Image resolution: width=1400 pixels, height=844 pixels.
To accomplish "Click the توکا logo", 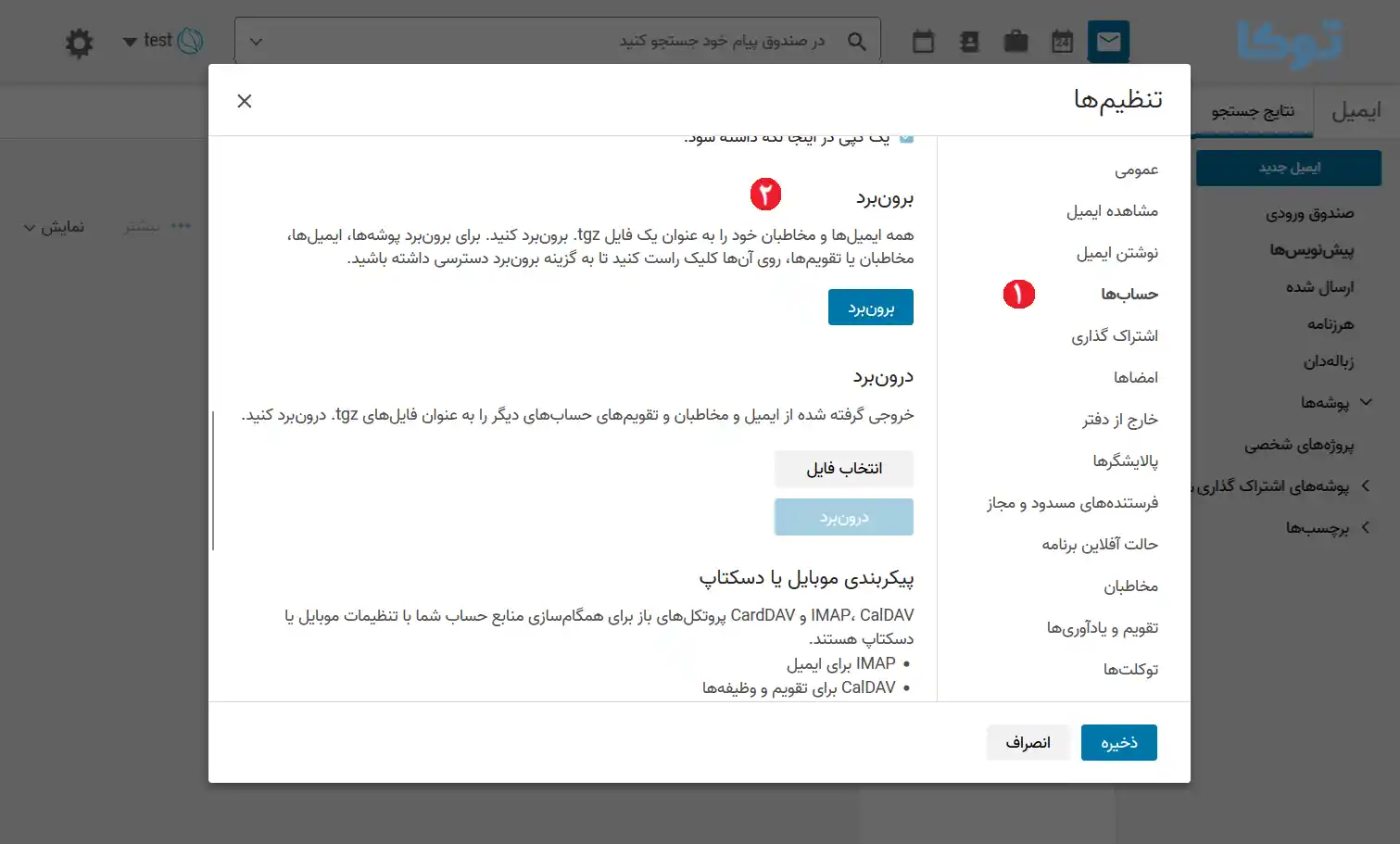I will [x=1290, y=43].
